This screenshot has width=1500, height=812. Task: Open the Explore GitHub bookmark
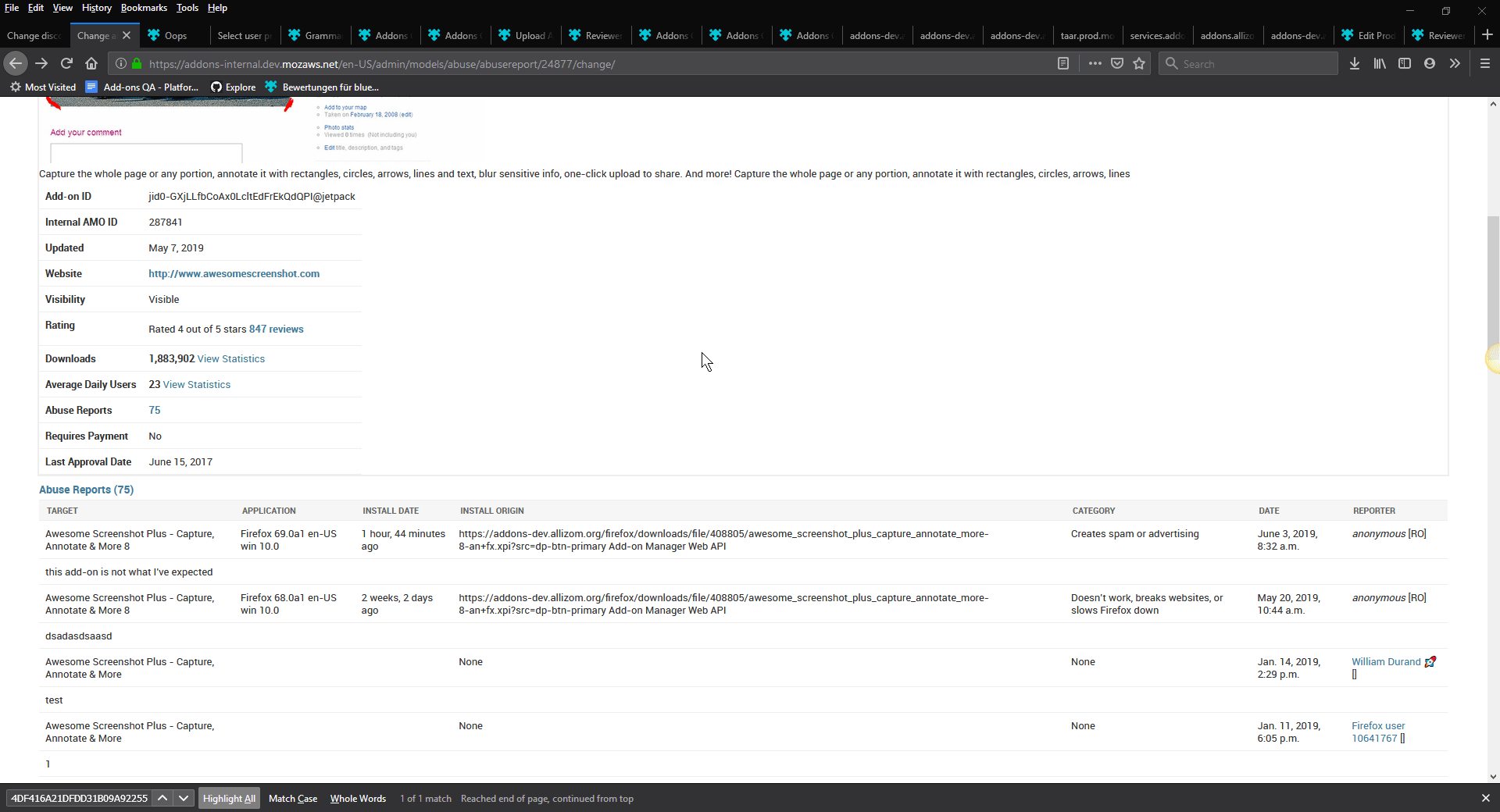(x=233, y=87)
